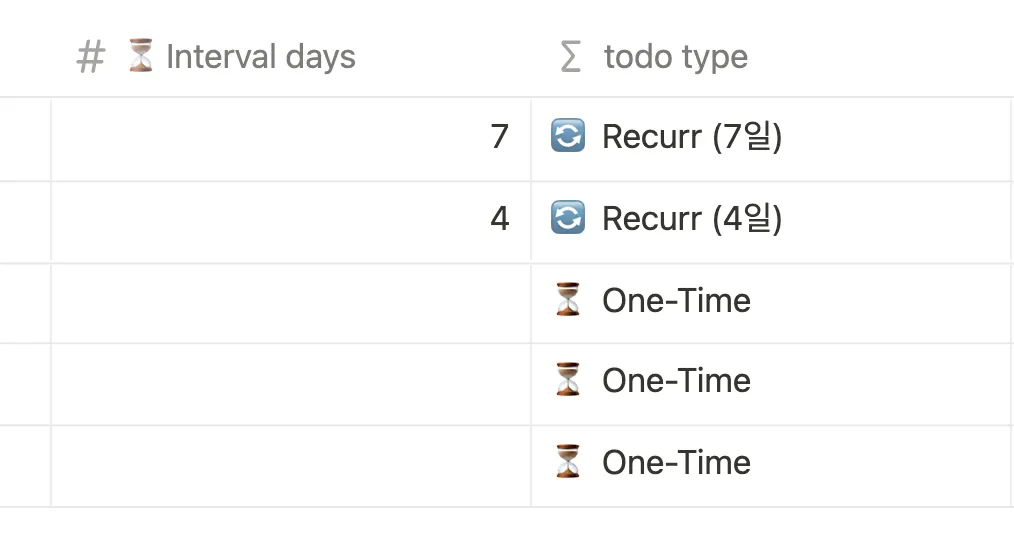Click the hourglass icon in the middle One-Time row
The width and height of the screenshot is (1014, 546).
coord(568,380)
